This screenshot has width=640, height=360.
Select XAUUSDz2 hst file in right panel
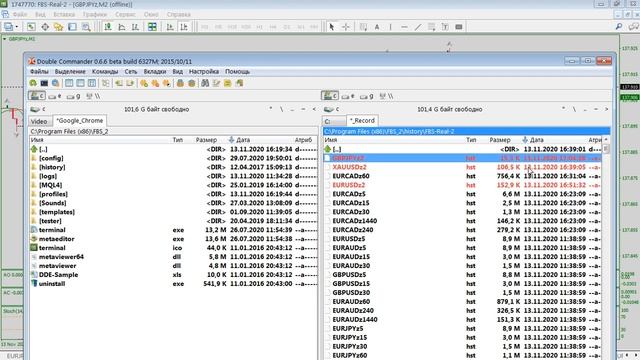coord(462,167)
